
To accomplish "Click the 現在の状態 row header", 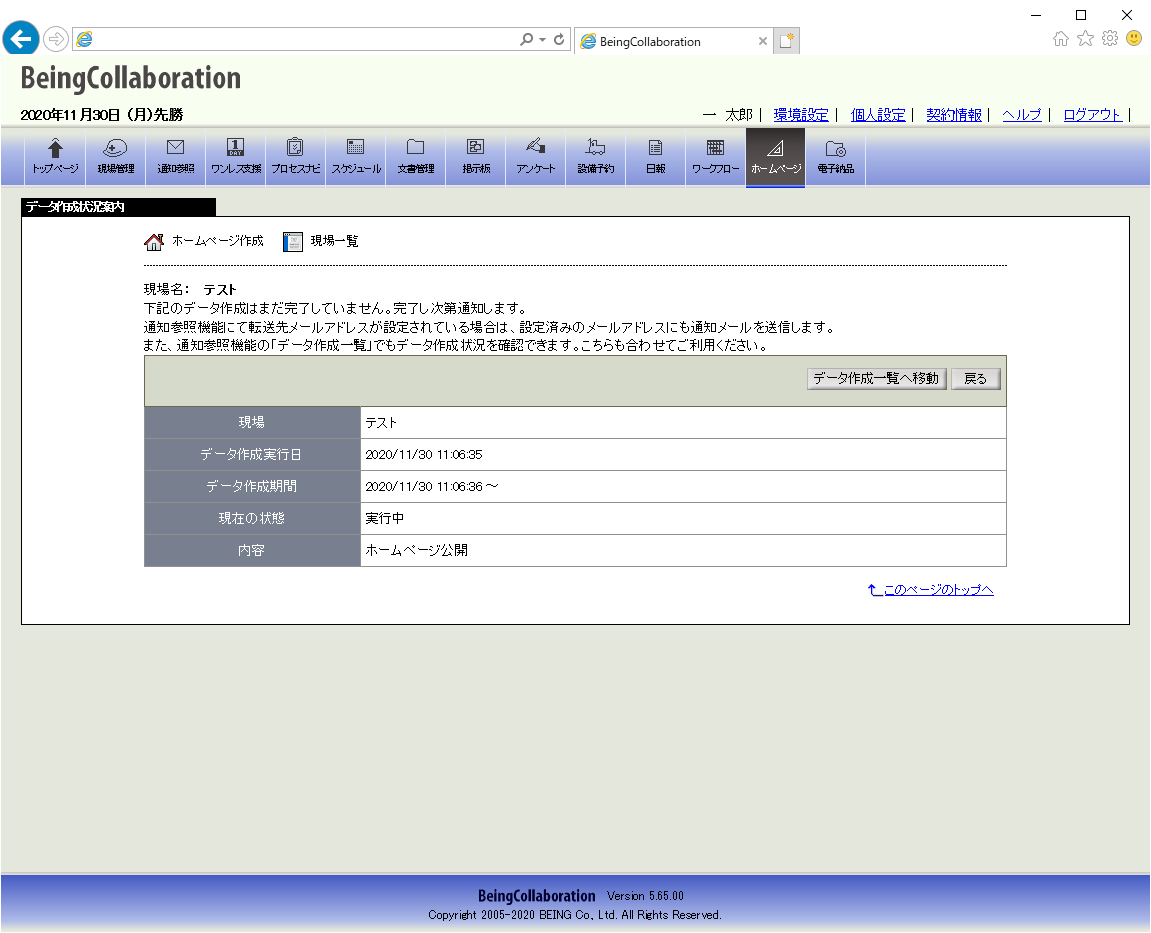I will coord(252,519).
